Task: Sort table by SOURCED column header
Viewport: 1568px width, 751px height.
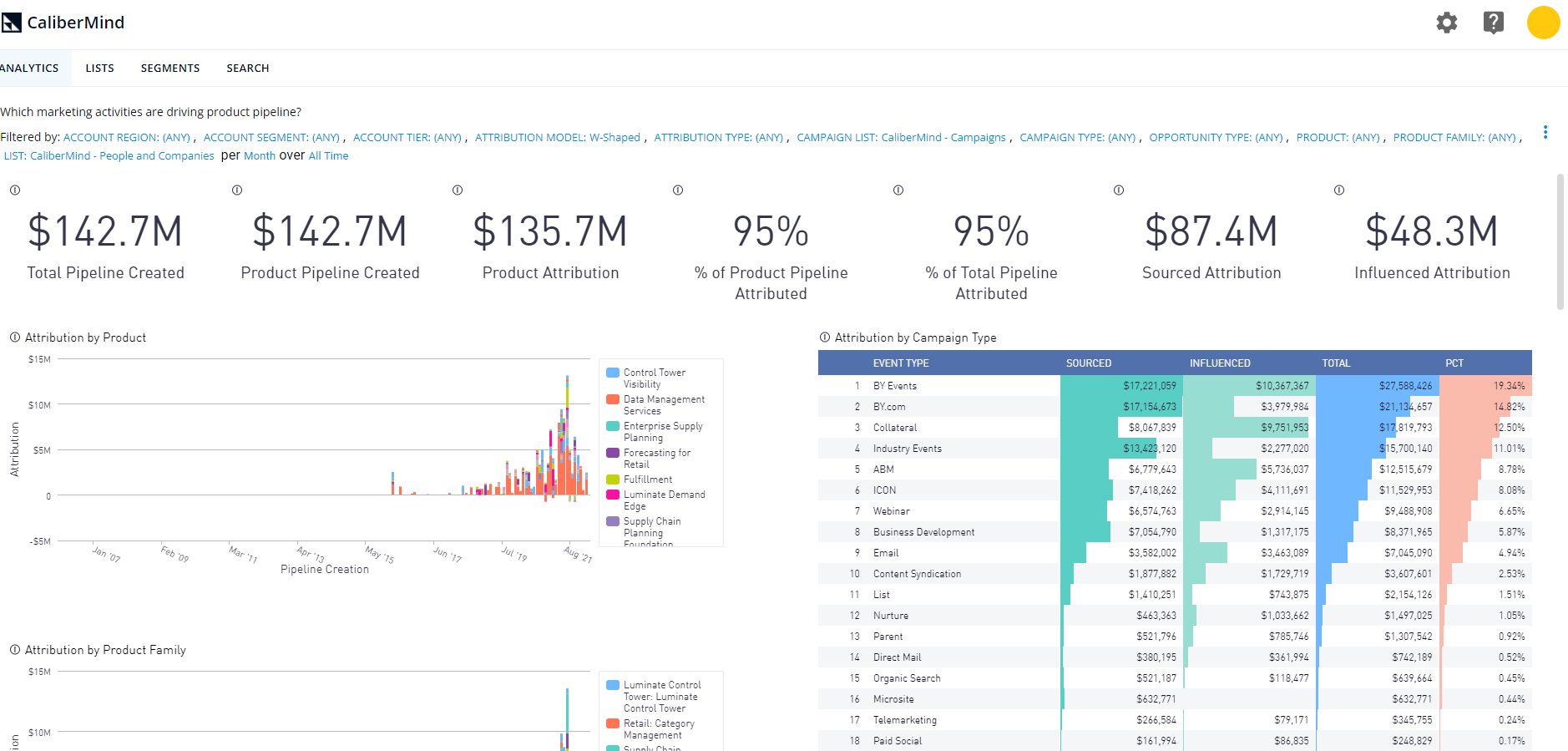Action: coord(1089,363)
